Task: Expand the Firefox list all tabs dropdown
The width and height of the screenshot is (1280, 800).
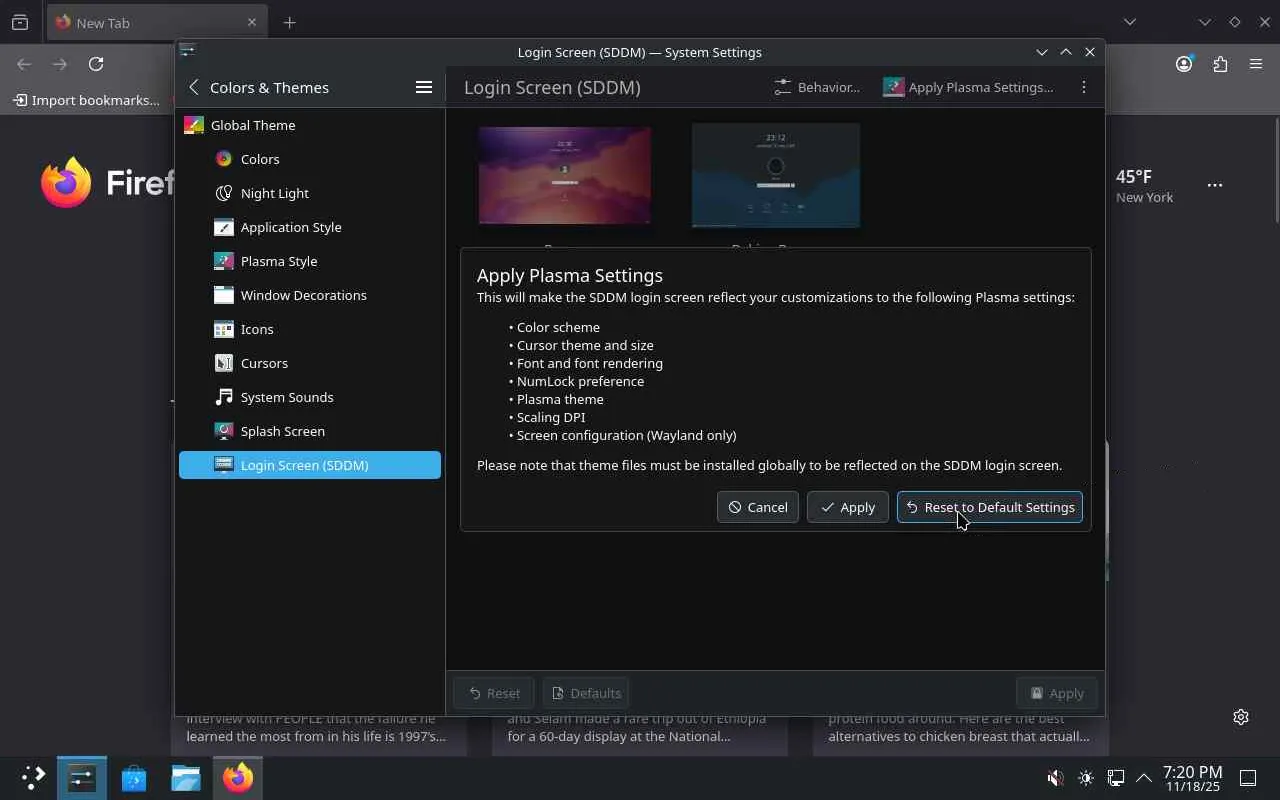Action: (1130, 22)
